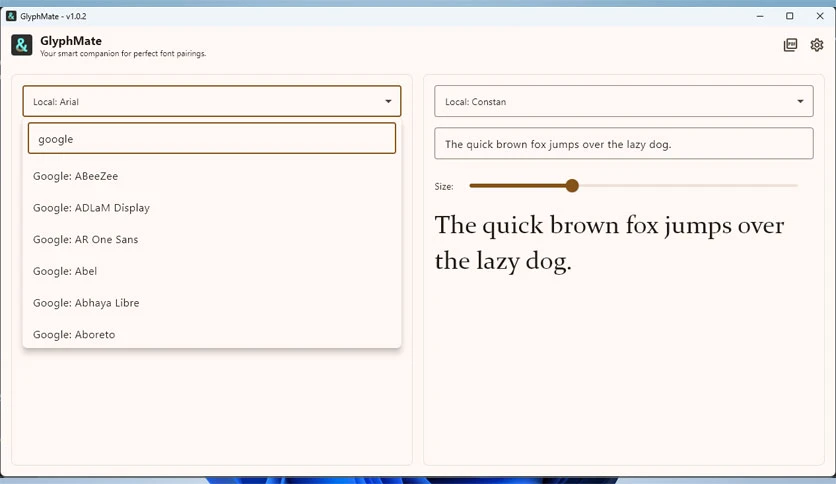The image size is (836, 484).
Task: Click the Size slider handle
Action: pyautogui.click(x=572, y=185)
